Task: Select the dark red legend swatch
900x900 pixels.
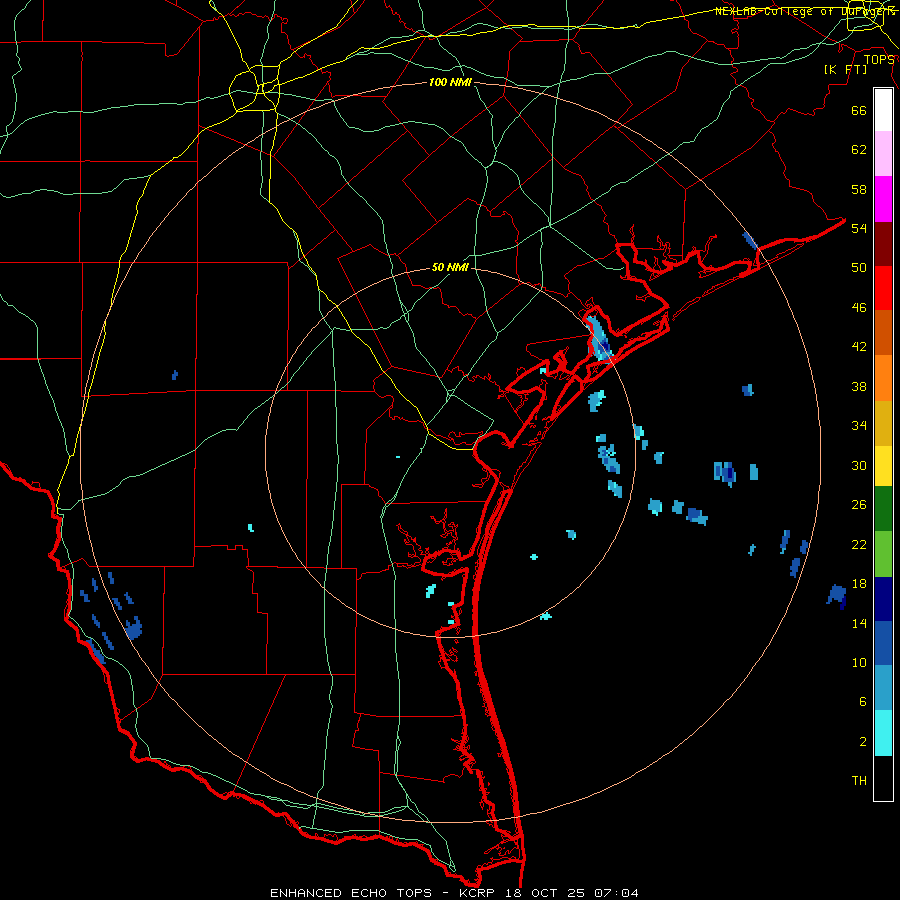Action: (883, 244)
